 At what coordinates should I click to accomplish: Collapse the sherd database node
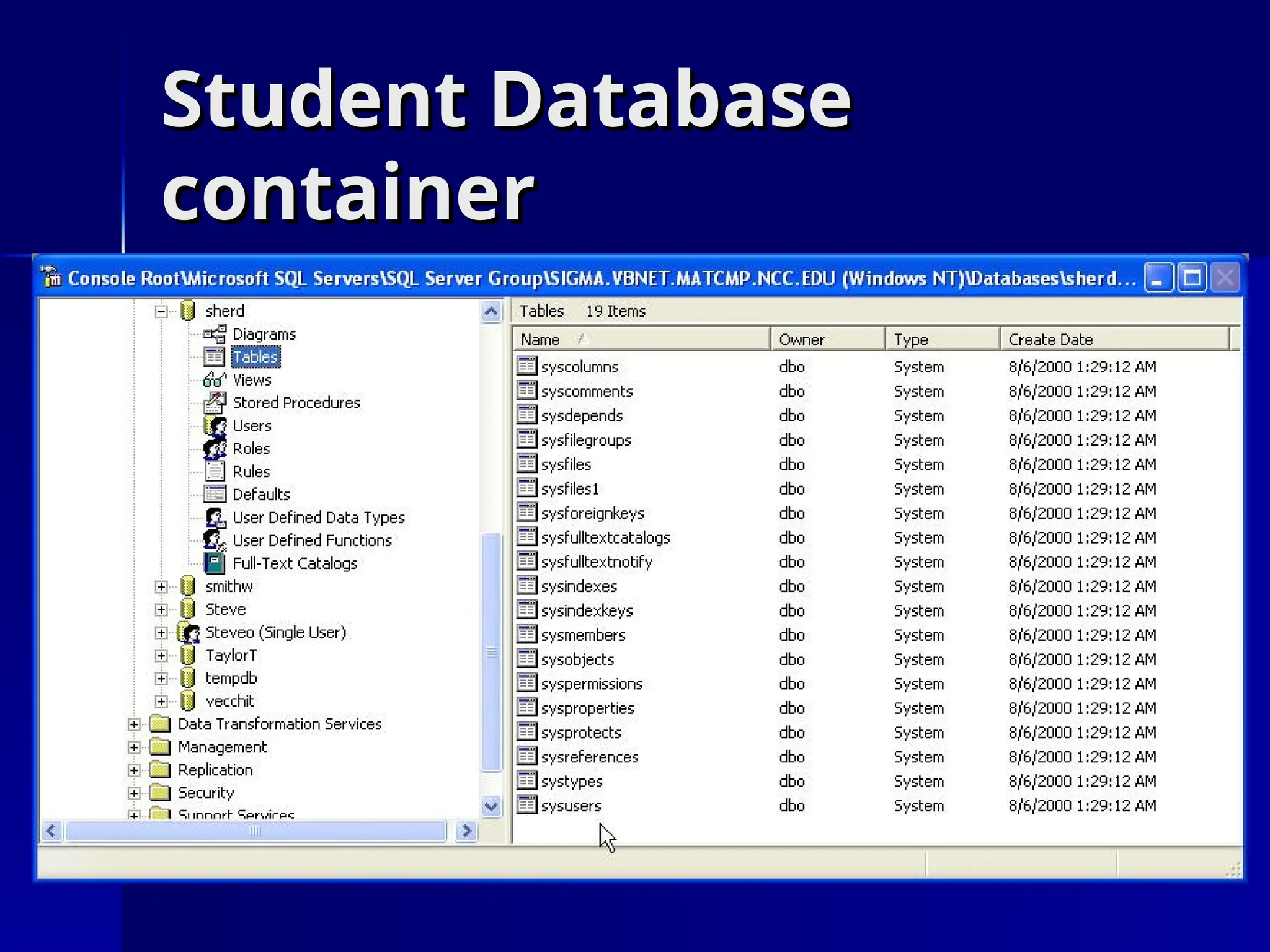pos(161,311)
